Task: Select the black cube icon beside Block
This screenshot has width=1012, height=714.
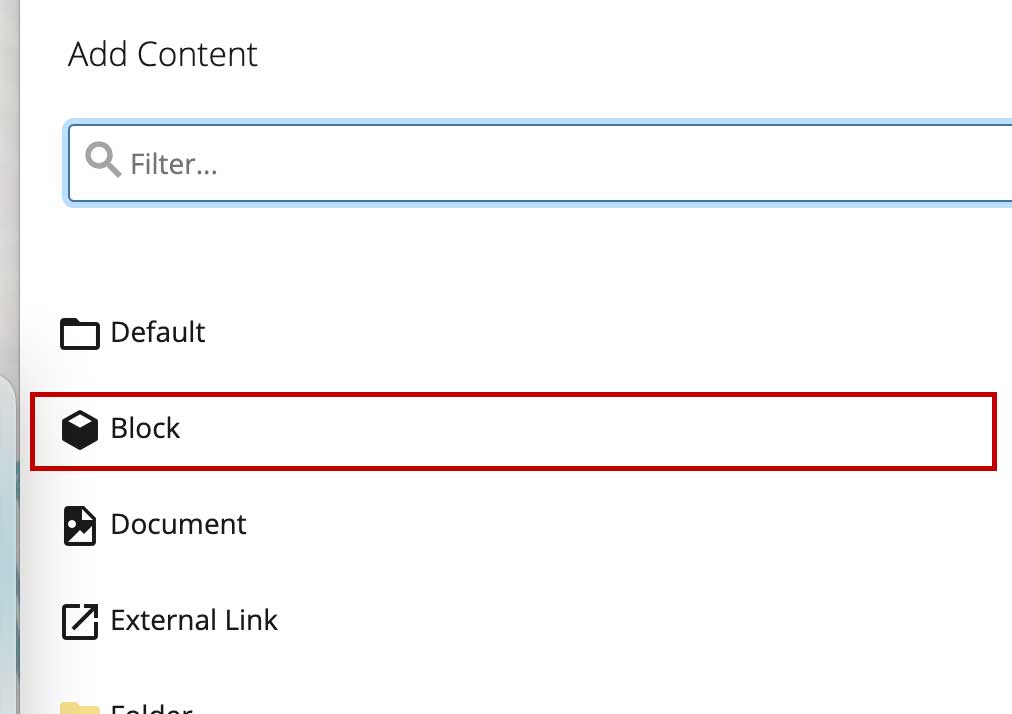Action: [x=79, y=429]
